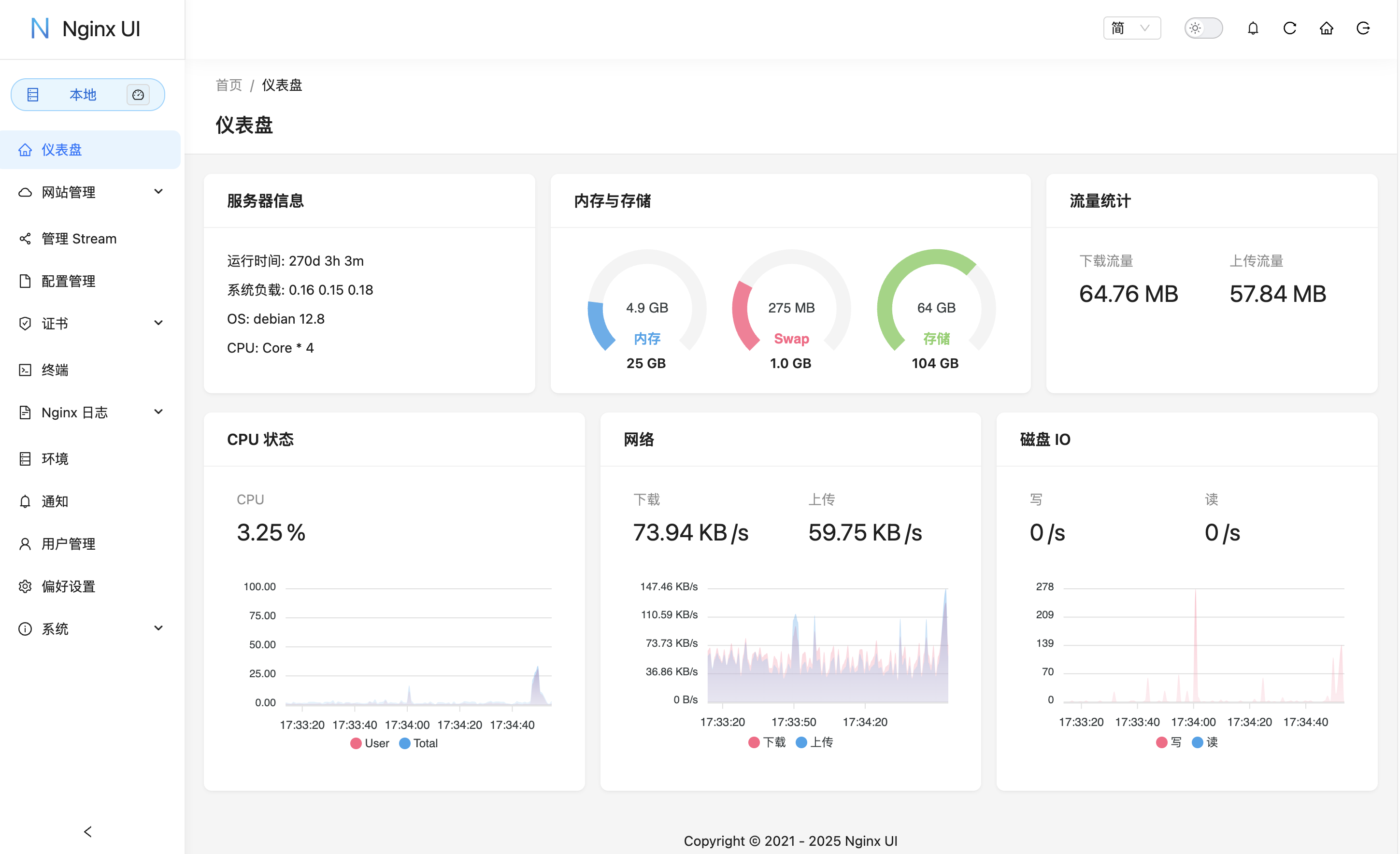Click the 仪表盘 breadcrumb item

tap(282, 85)
